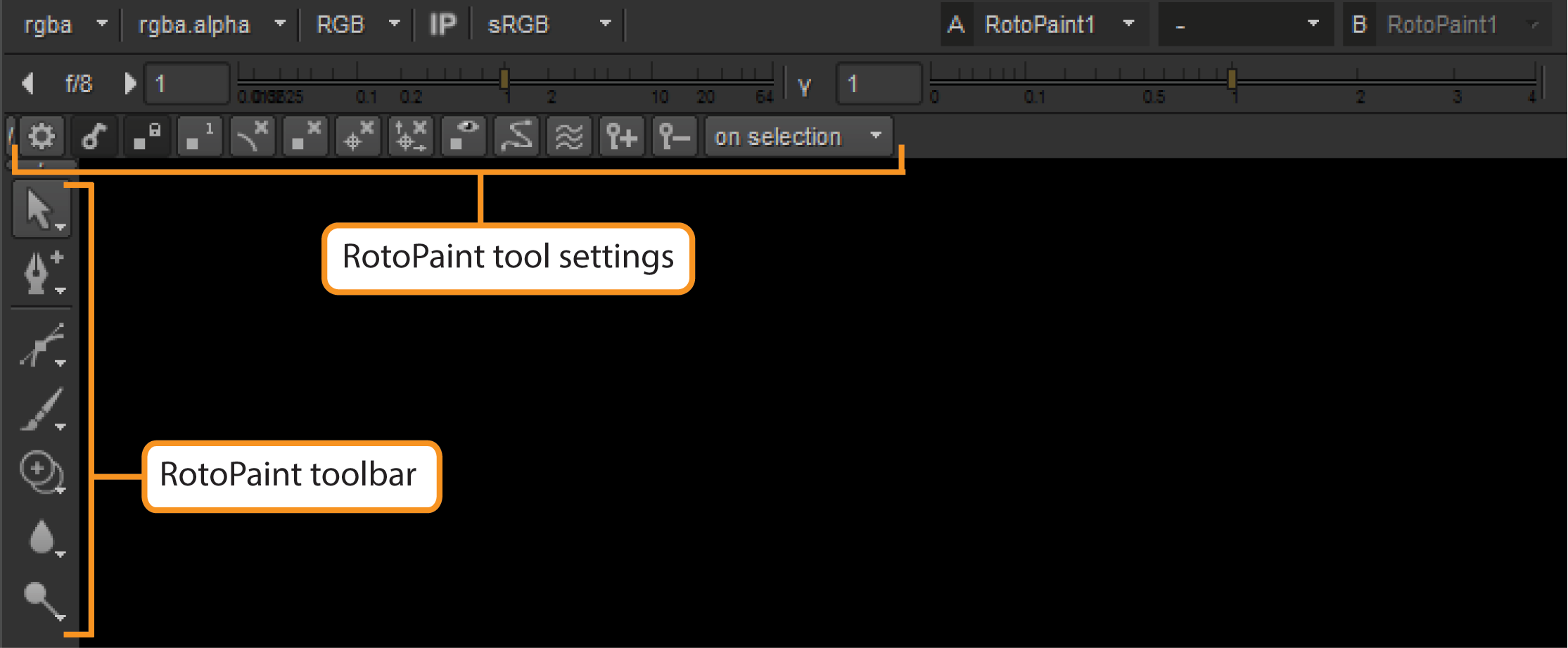Toggle the eye visibility icon in tool settings
The width and height of the screenshot is (1568, 648).
coord(464,136)
